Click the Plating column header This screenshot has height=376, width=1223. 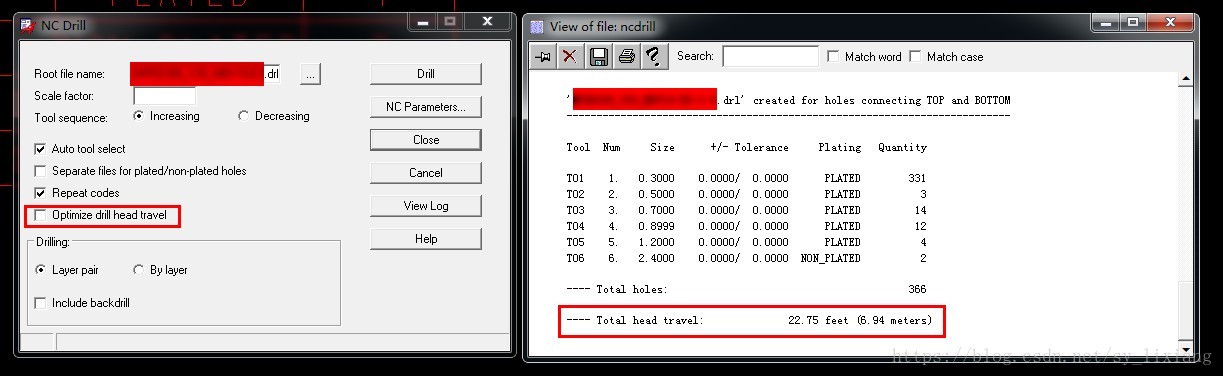840,147
